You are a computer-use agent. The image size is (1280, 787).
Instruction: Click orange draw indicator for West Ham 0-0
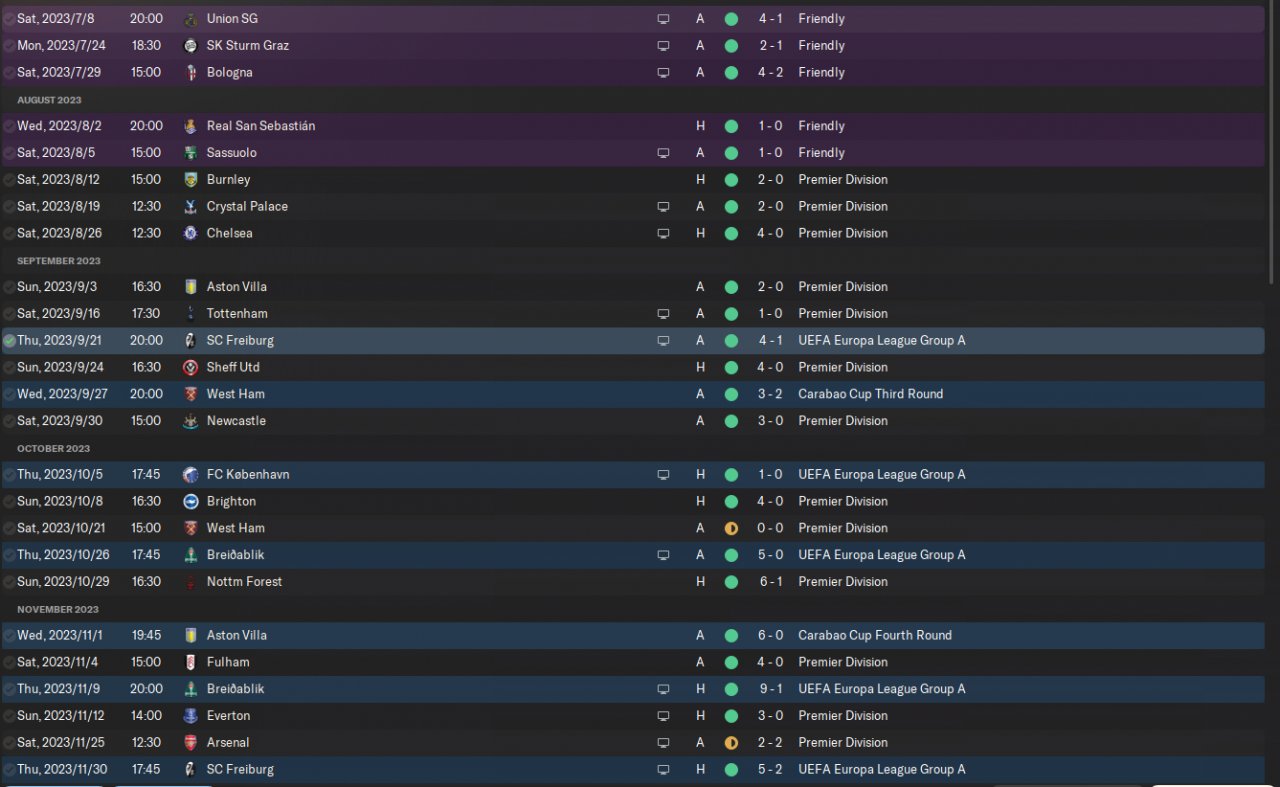731,528
